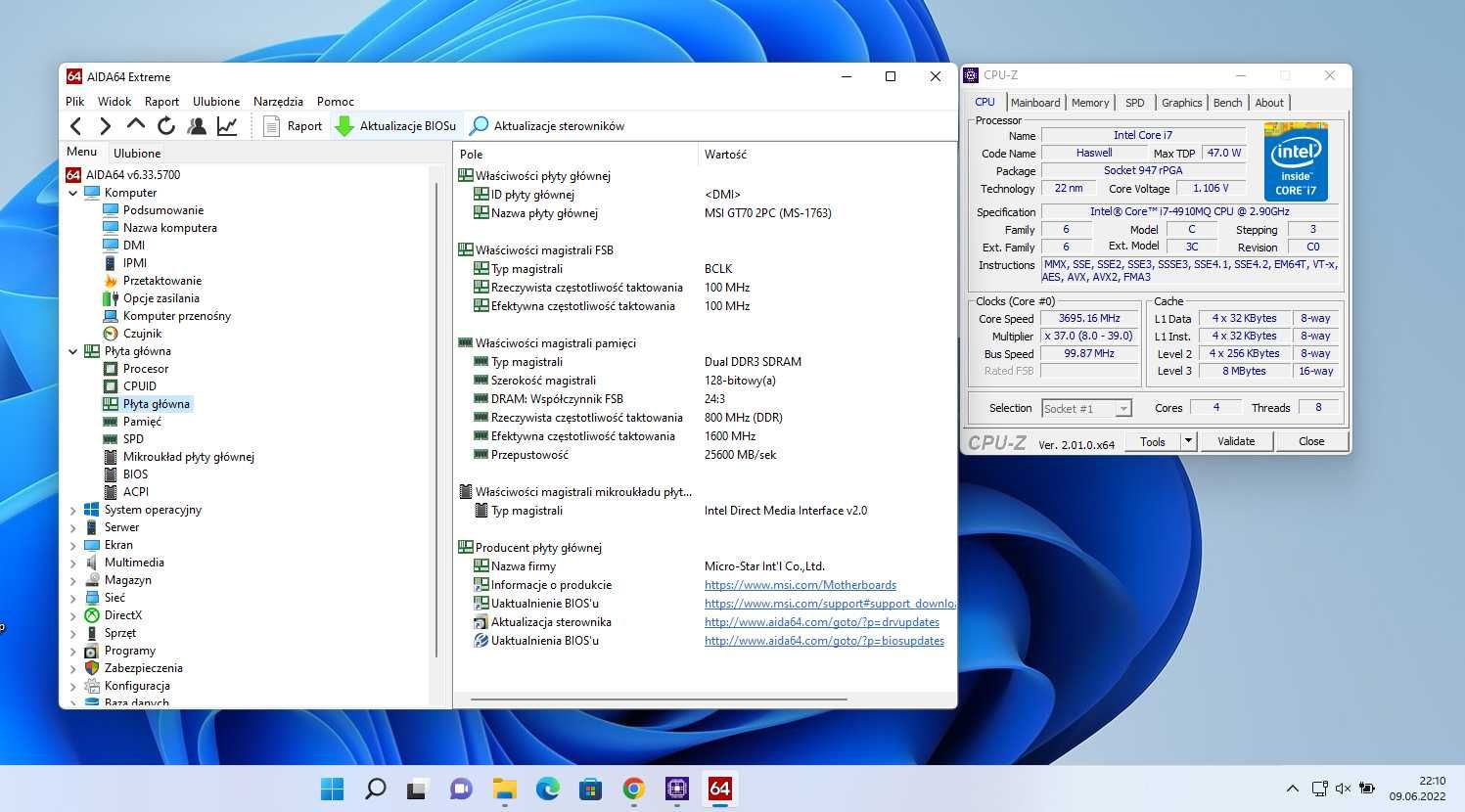Click the details pane horizontal scrollbar

(659, 699)
